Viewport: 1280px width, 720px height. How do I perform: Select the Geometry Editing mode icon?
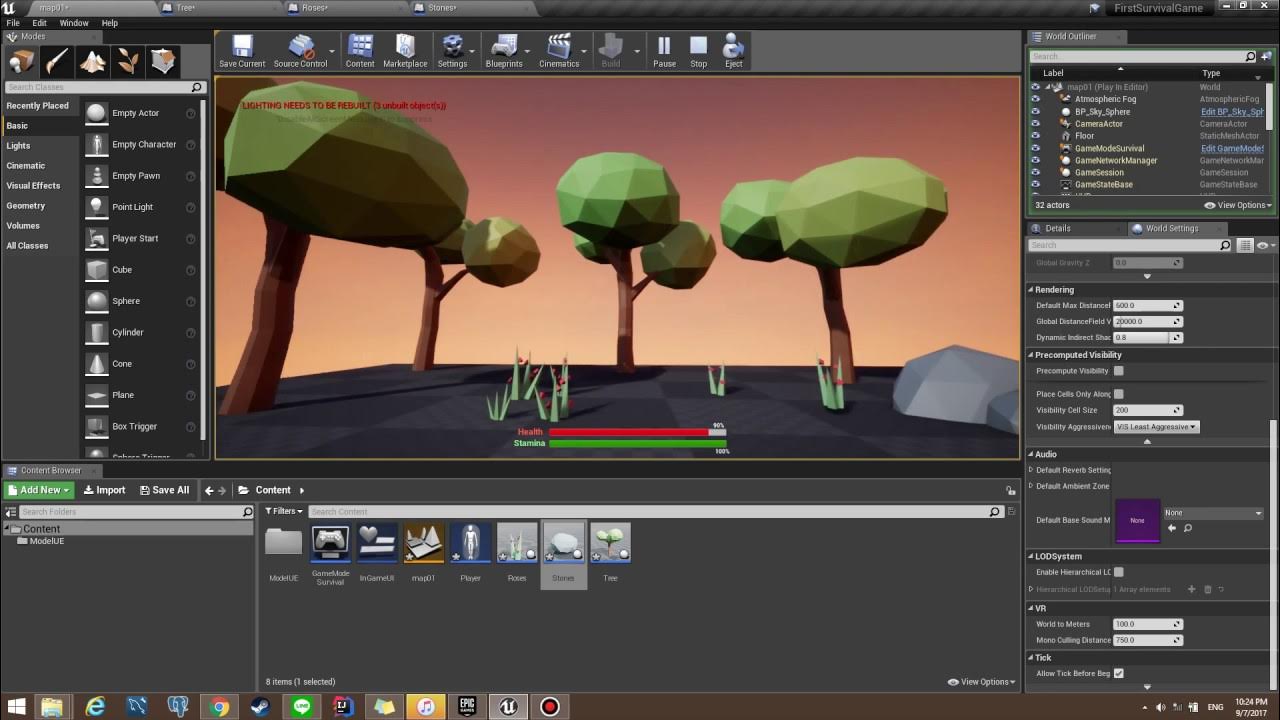[x=164, y=62]
